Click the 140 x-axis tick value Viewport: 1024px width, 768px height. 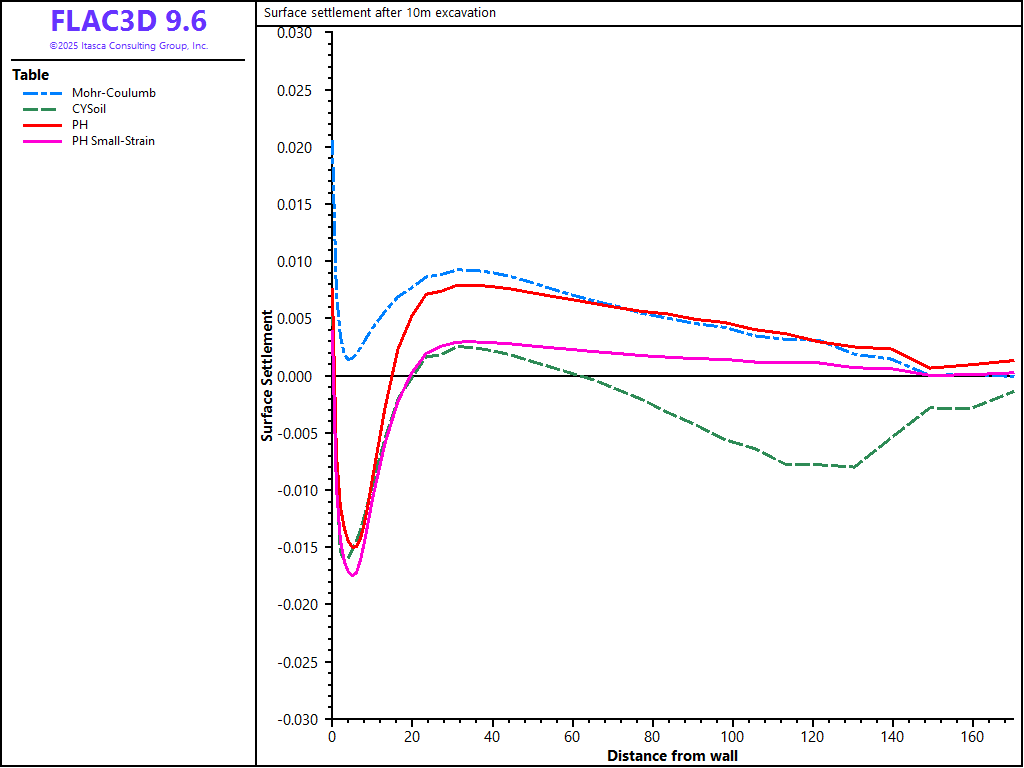pos(893,737)
